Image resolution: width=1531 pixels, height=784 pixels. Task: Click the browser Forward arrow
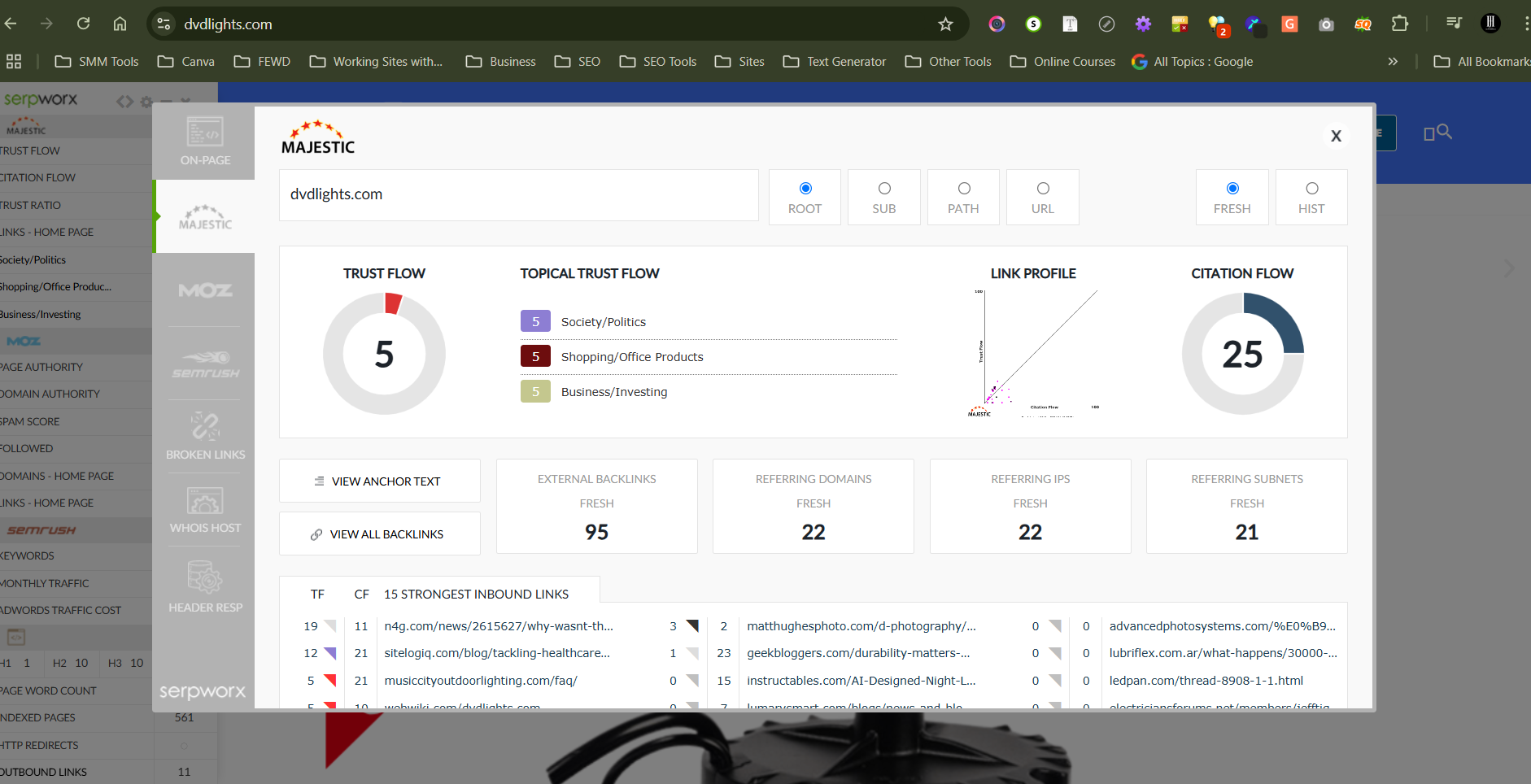(x=46, y=24)
